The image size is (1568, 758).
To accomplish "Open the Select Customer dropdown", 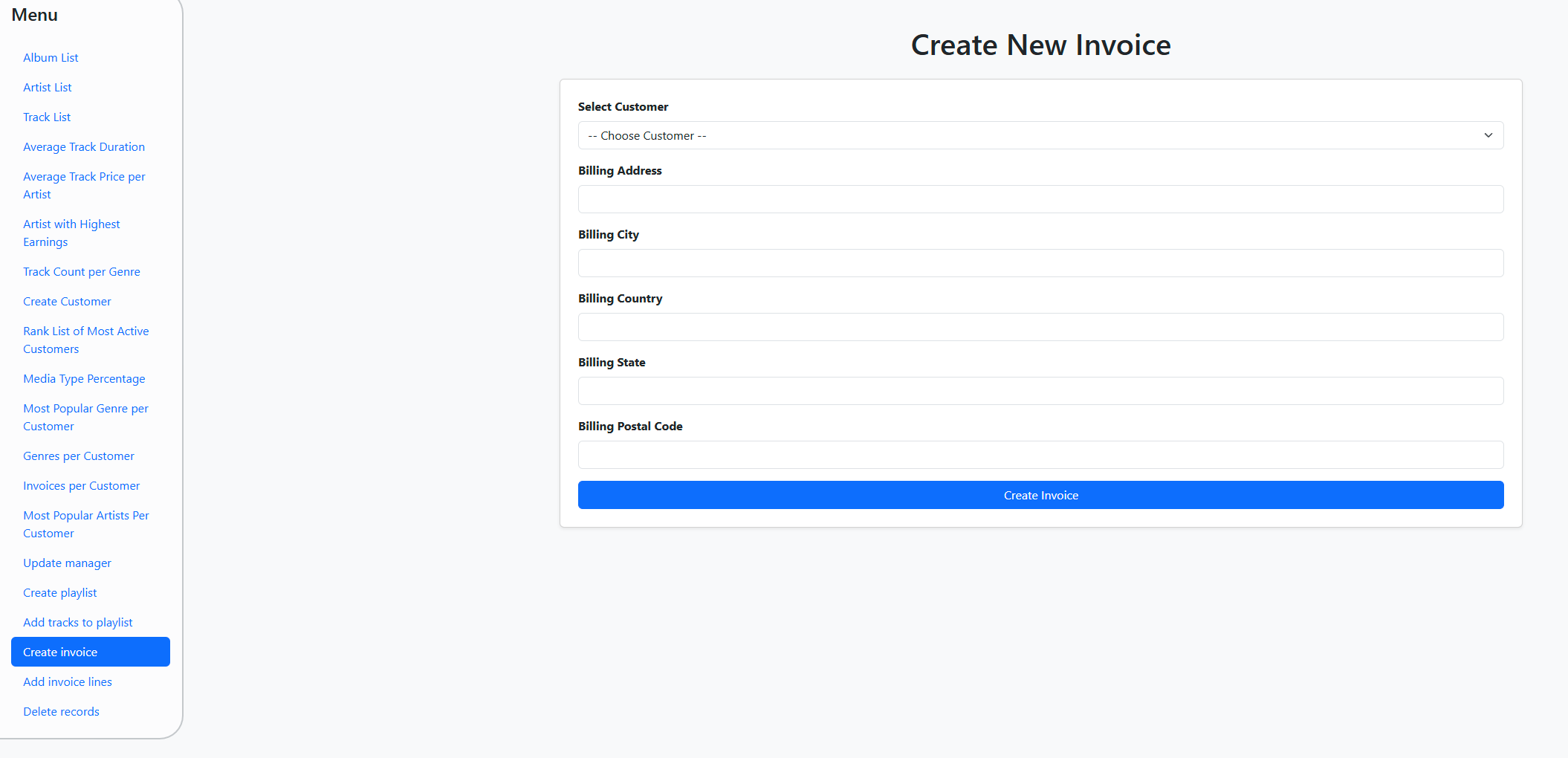I will tap(1040, 135).
